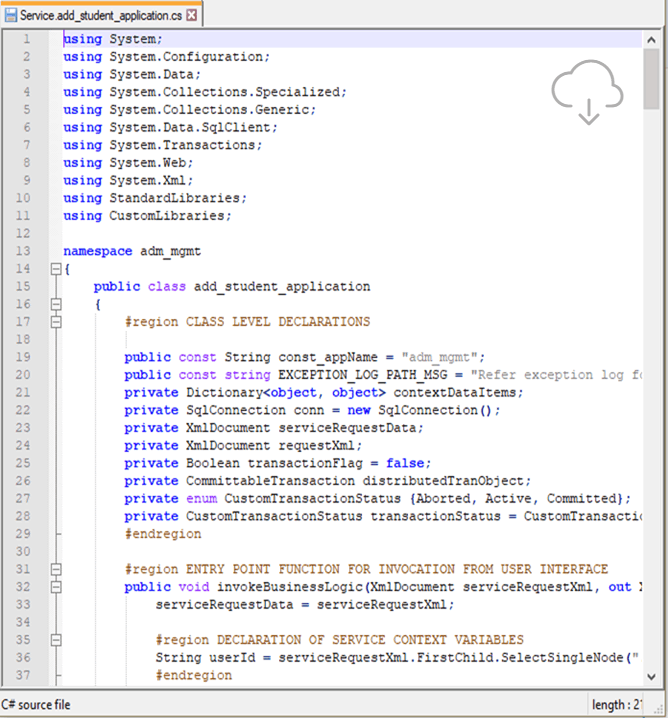Click 'C# source file' in the status bar
The image size is (668, 718).
coord(36,705)
